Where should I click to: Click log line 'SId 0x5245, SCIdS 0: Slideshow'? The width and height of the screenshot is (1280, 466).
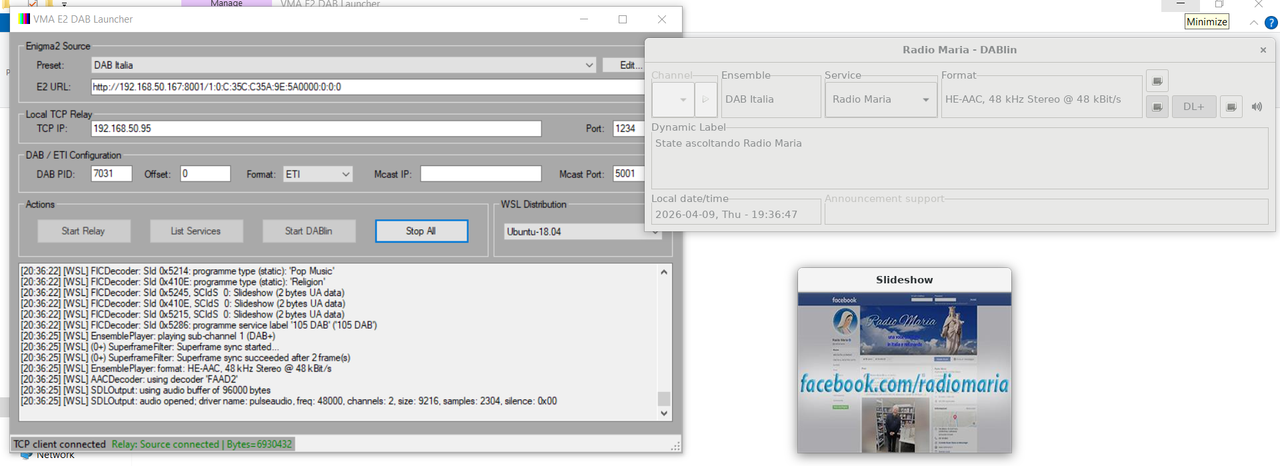click(183, 293)
